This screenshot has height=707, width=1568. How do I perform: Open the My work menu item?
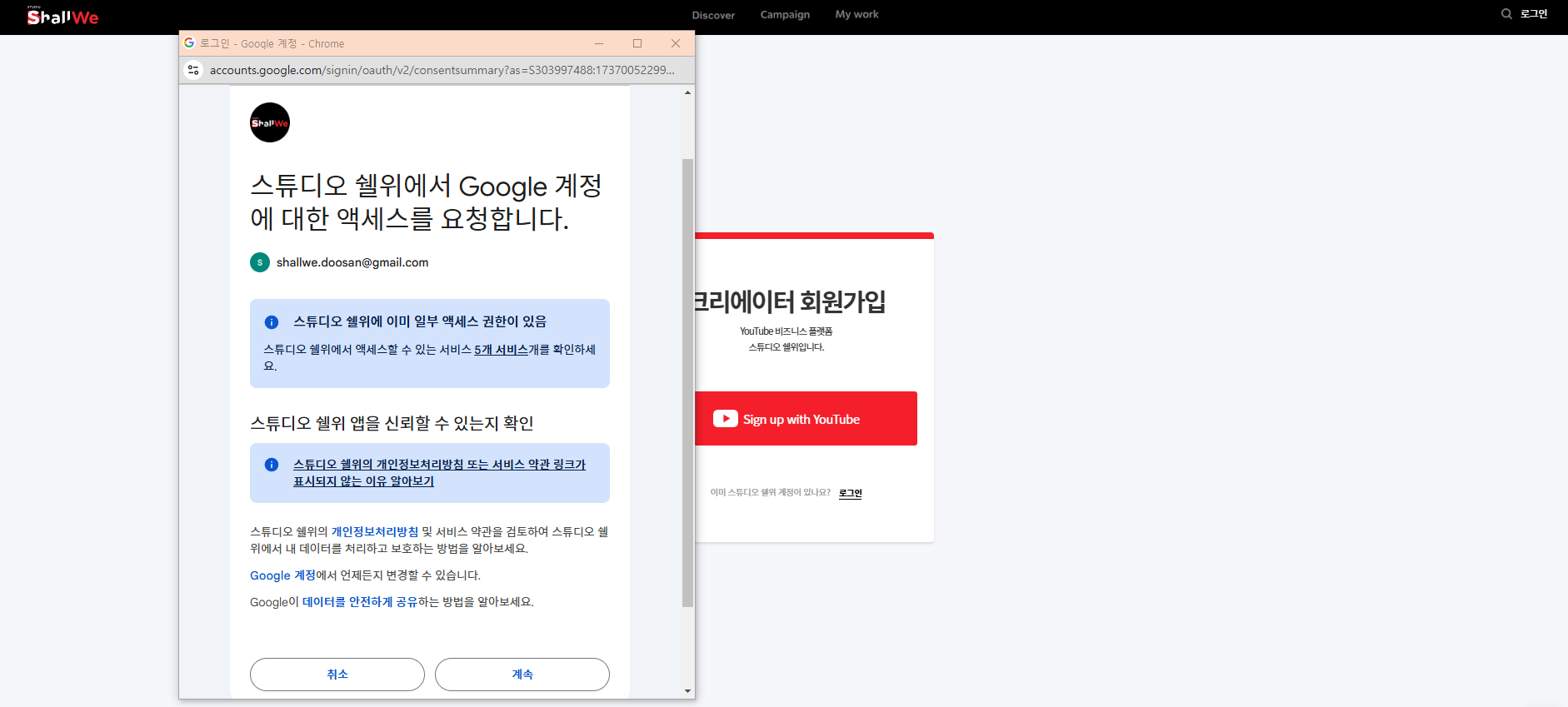click(856, 14)
